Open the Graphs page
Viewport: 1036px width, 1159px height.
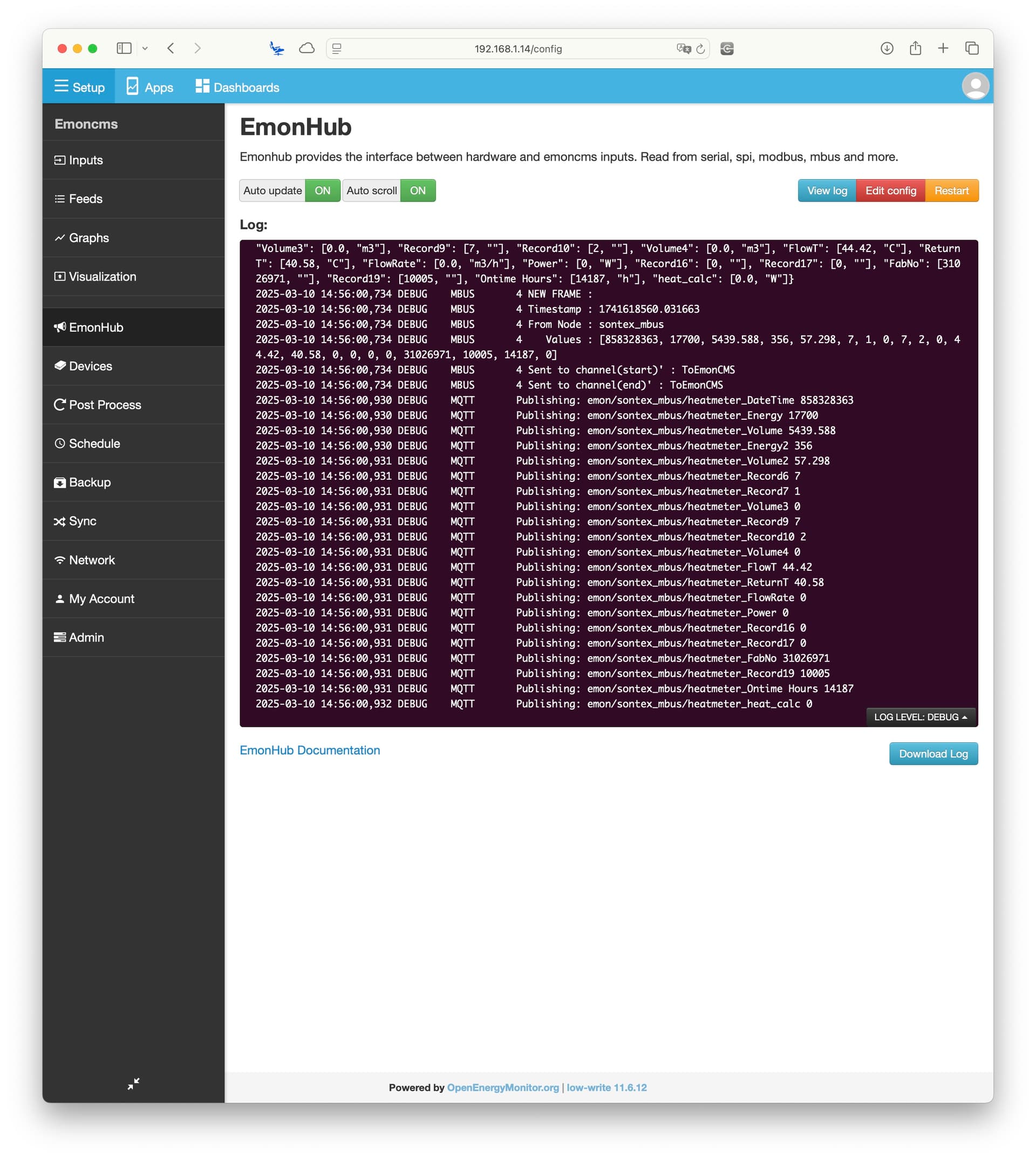(x=133, y=237)
